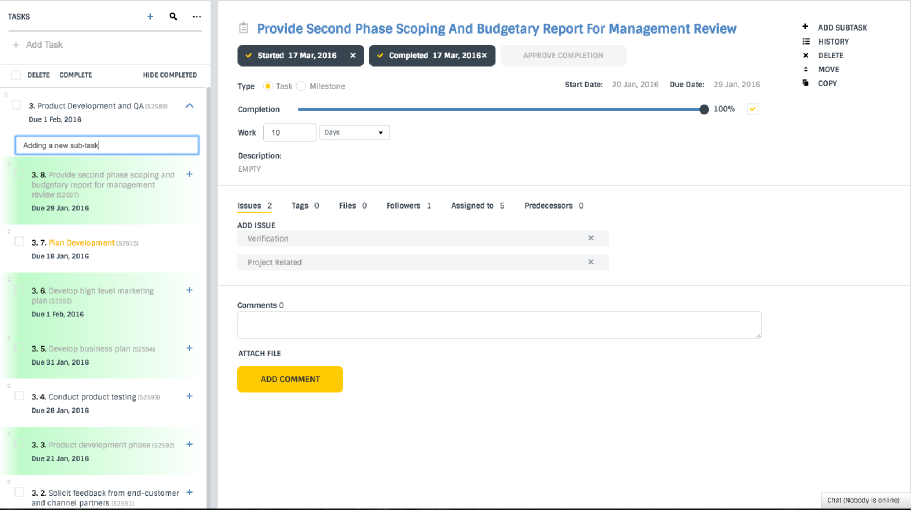
Task: Click the EMPTY description text
Action: coord(249,169)
